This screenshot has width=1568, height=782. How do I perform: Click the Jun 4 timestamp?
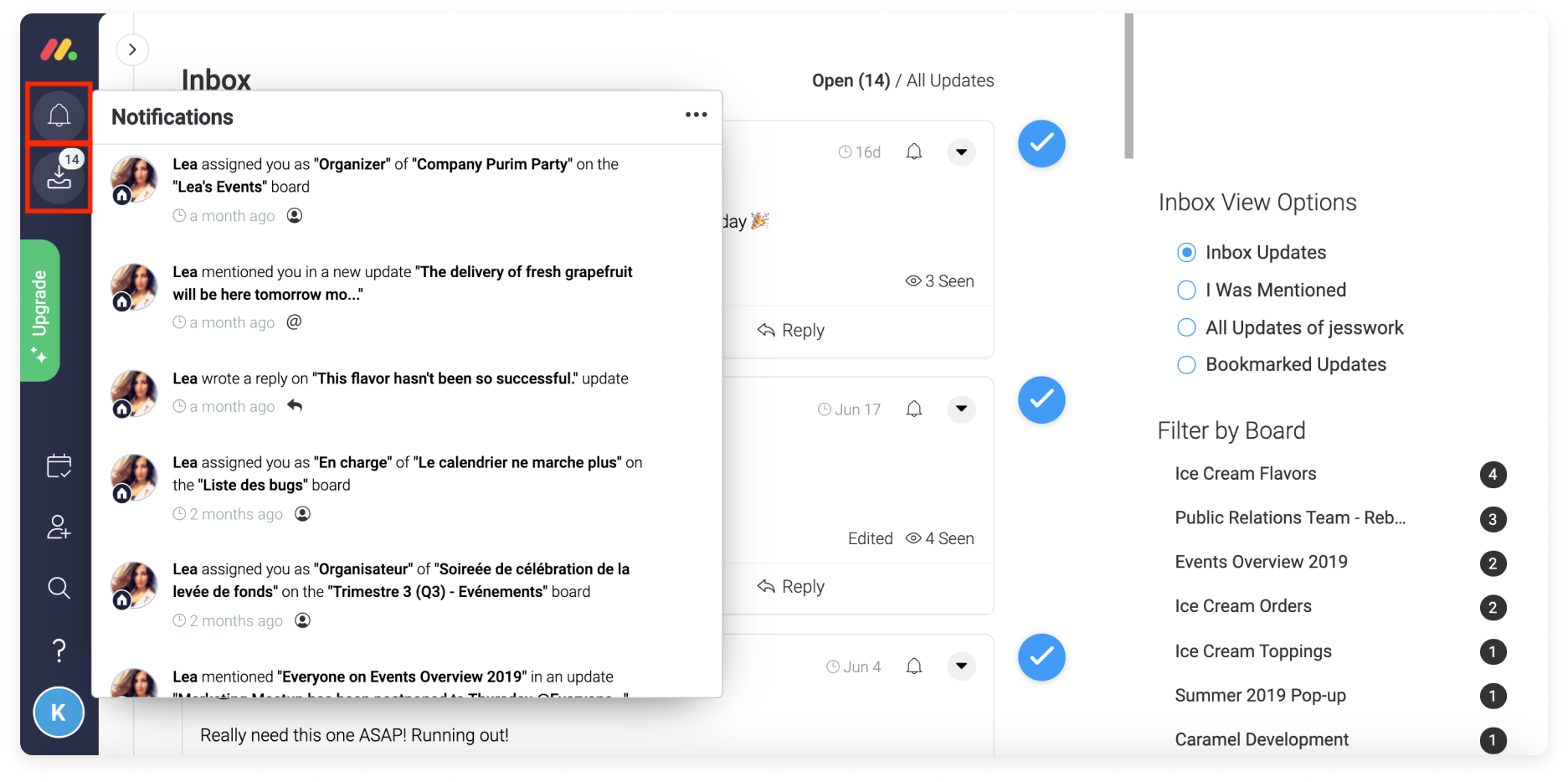pyautogui.click(x=853, y=667)
